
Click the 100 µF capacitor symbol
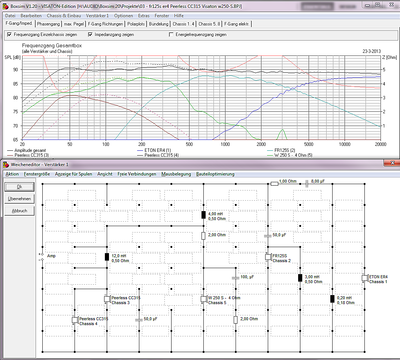(235, 278)
